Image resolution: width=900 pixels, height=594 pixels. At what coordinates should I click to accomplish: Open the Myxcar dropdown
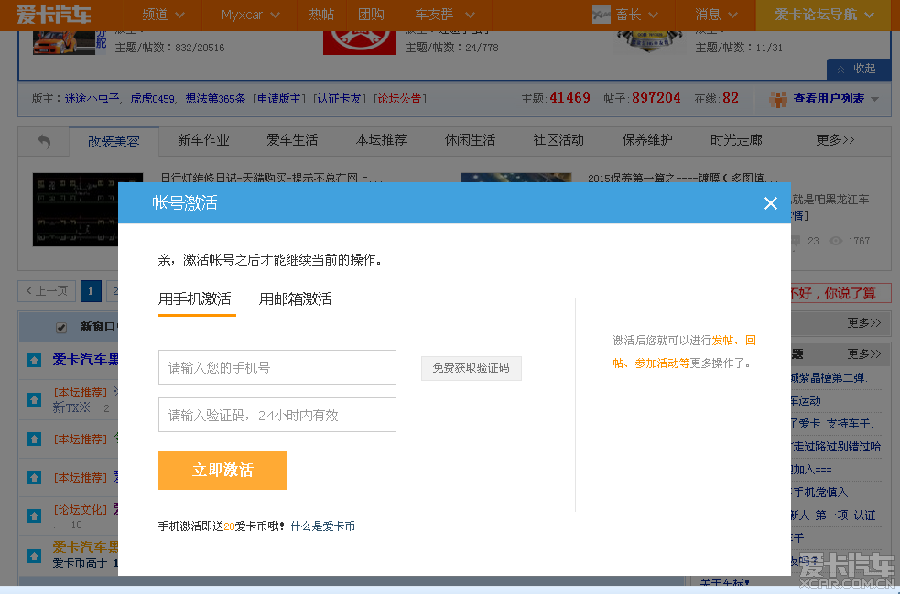click(x=250, y=14)
